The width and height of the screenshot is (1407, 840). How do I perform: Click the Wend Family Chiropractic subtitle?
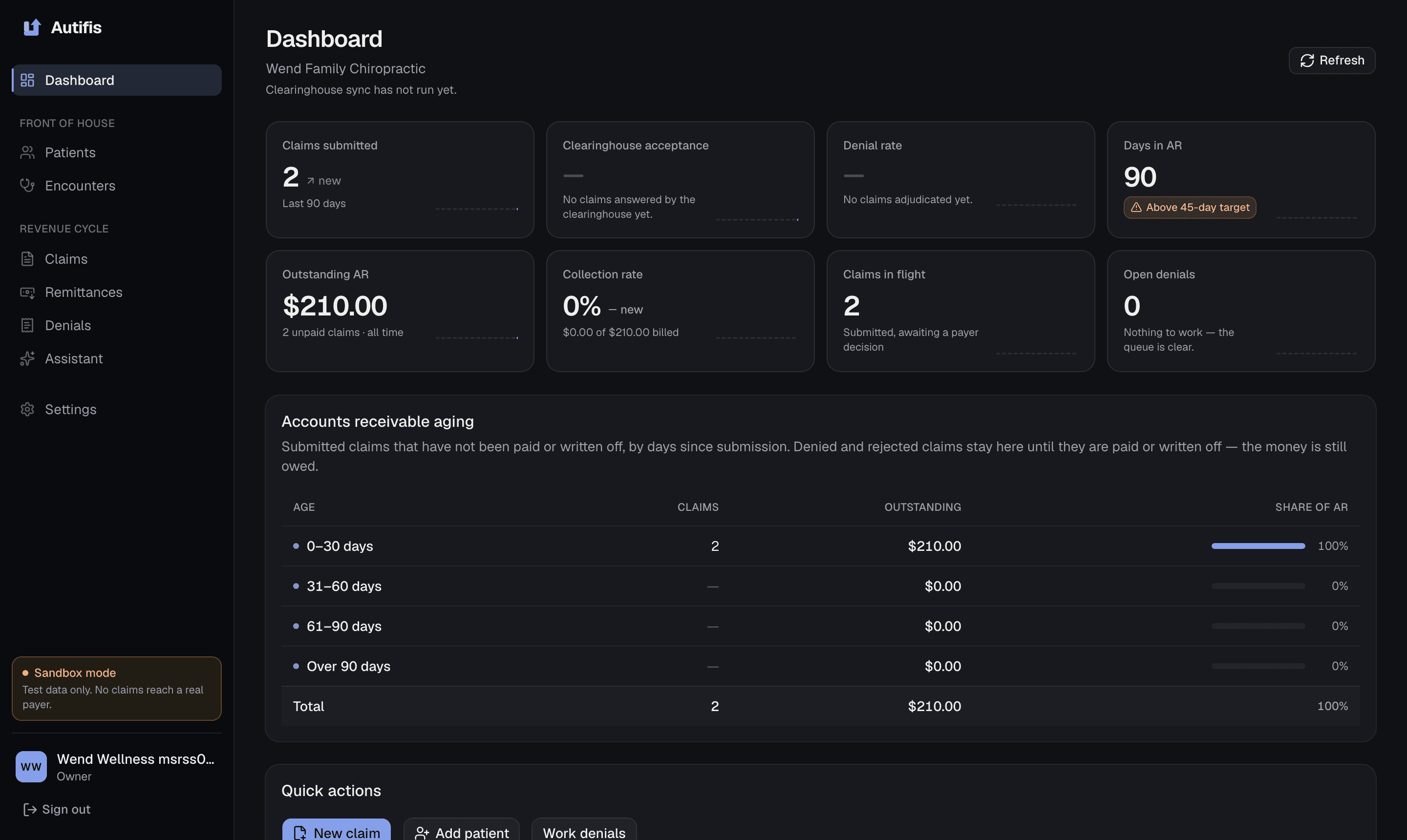[x=345, y=68]
